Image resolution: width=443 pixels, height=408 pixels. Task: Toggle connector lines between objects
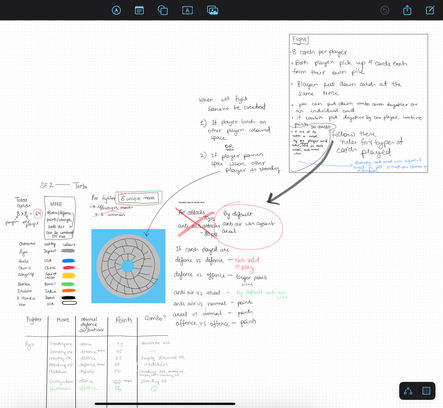pyautogui.click(x=408, y=391)
